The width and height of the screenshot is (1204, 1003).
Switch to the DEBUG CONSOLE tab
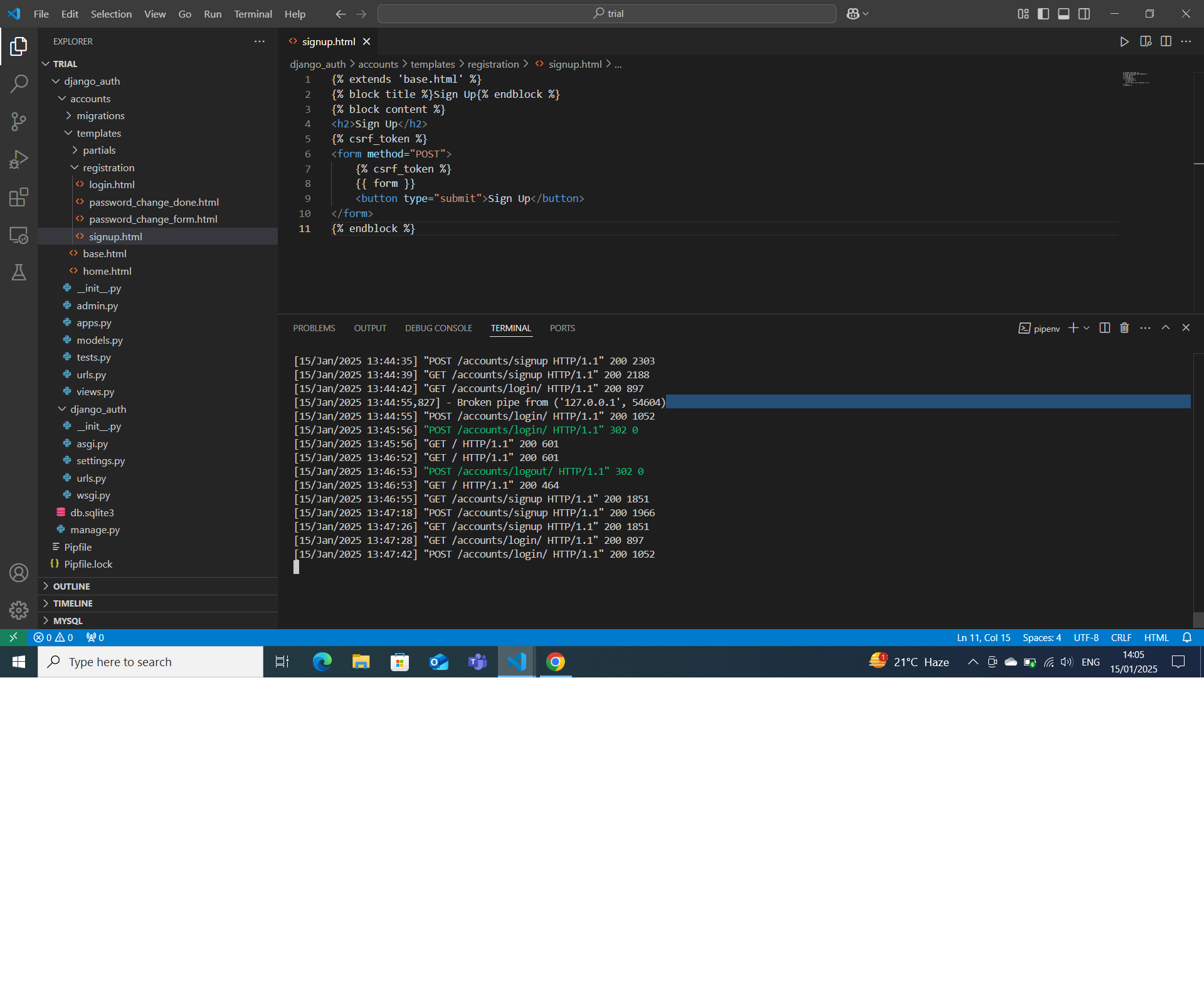(438, 328)
